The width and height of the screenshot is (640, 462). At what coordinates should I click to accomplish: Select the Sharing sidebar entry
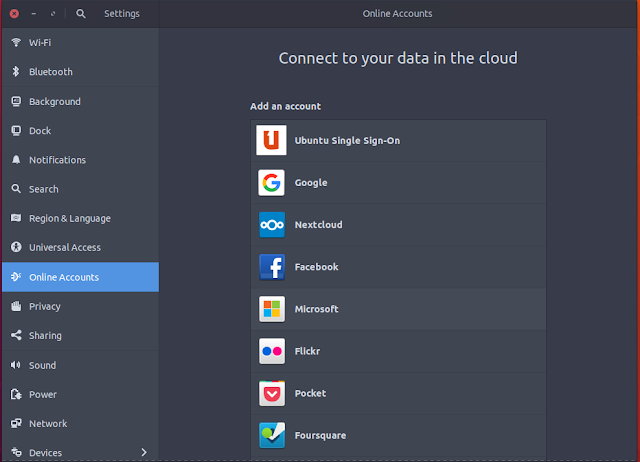coord(80,335)
